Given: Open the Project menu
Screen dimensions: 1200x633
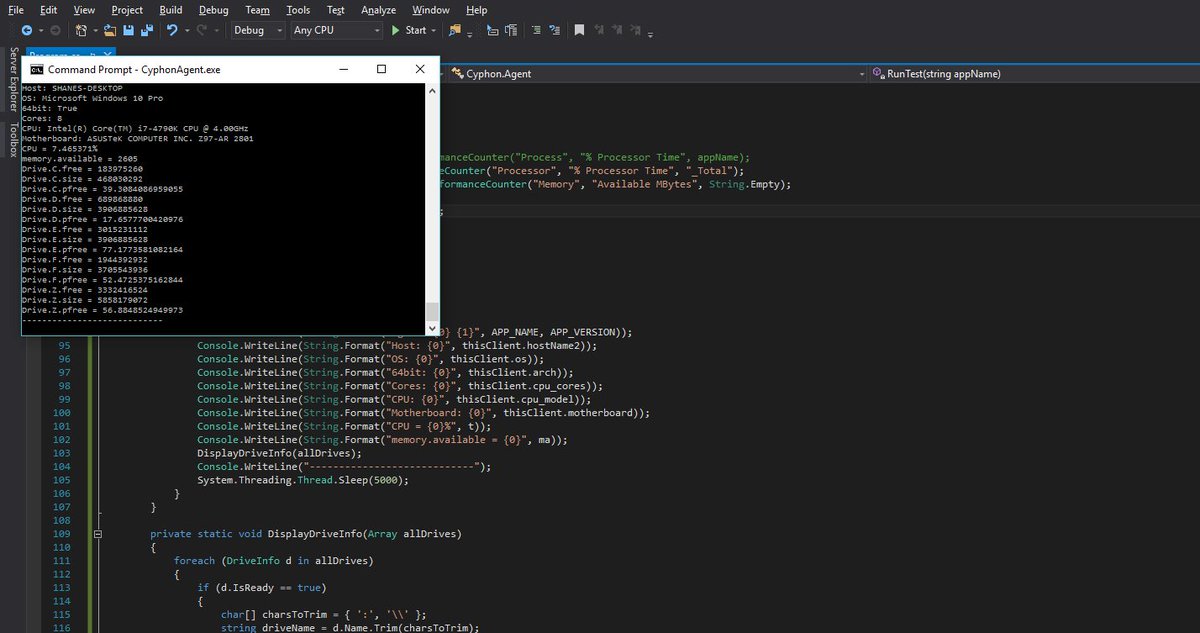Looking at the screenshot, I should tap(127, 10).
